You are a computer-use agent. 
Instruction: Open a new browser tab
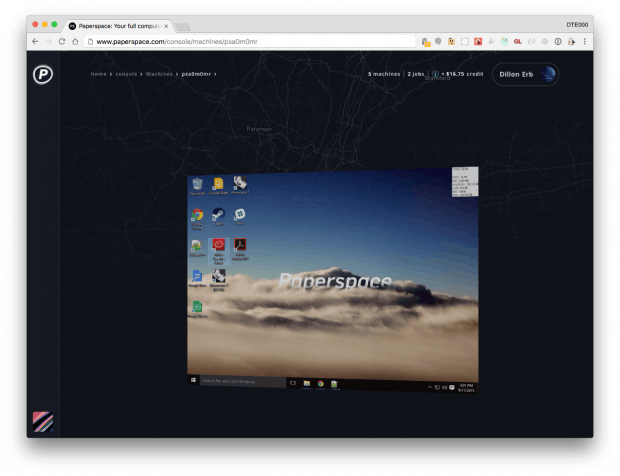[182, 27]
